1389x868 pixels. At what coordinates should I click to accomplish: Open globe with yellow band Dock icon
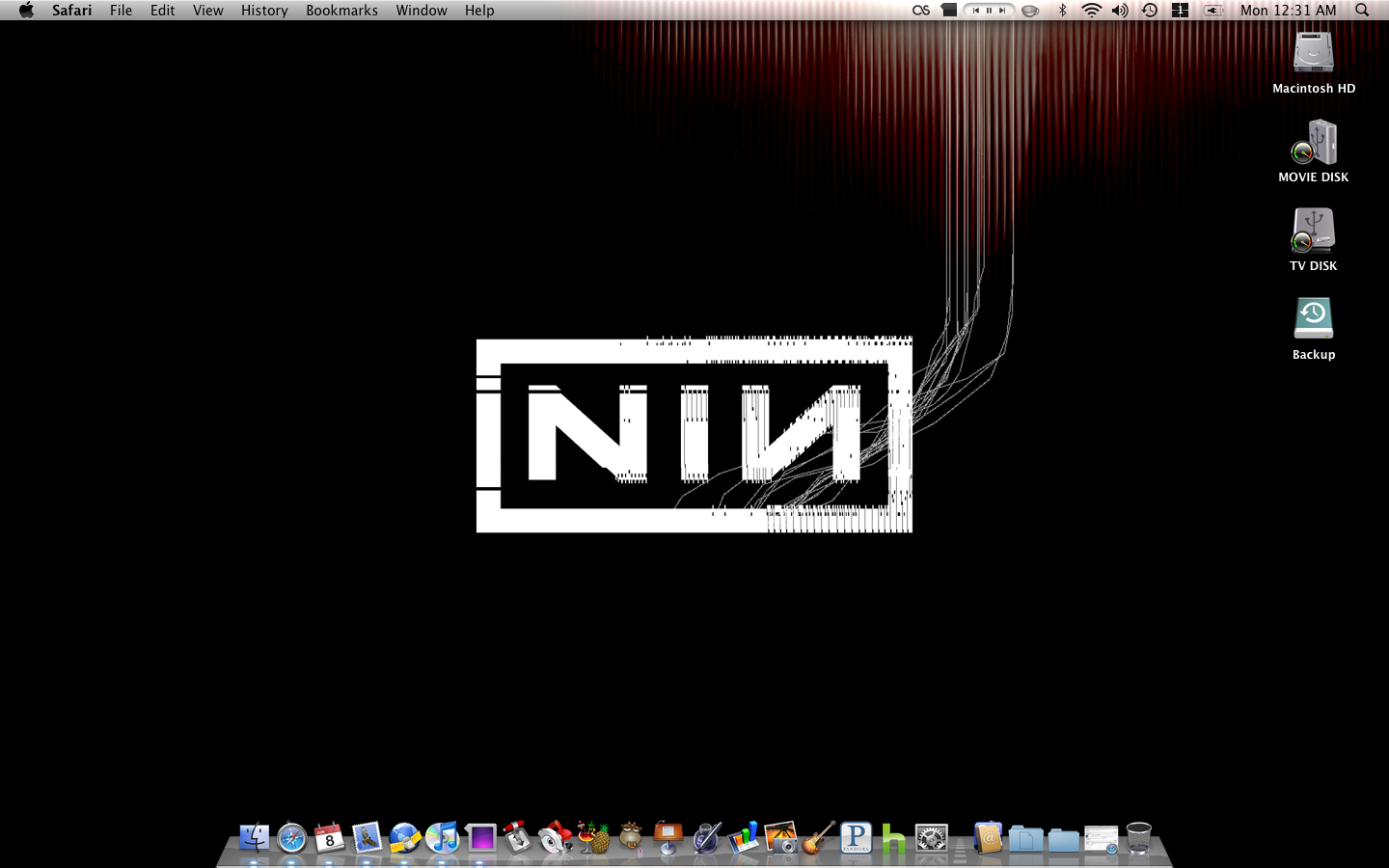405,837
